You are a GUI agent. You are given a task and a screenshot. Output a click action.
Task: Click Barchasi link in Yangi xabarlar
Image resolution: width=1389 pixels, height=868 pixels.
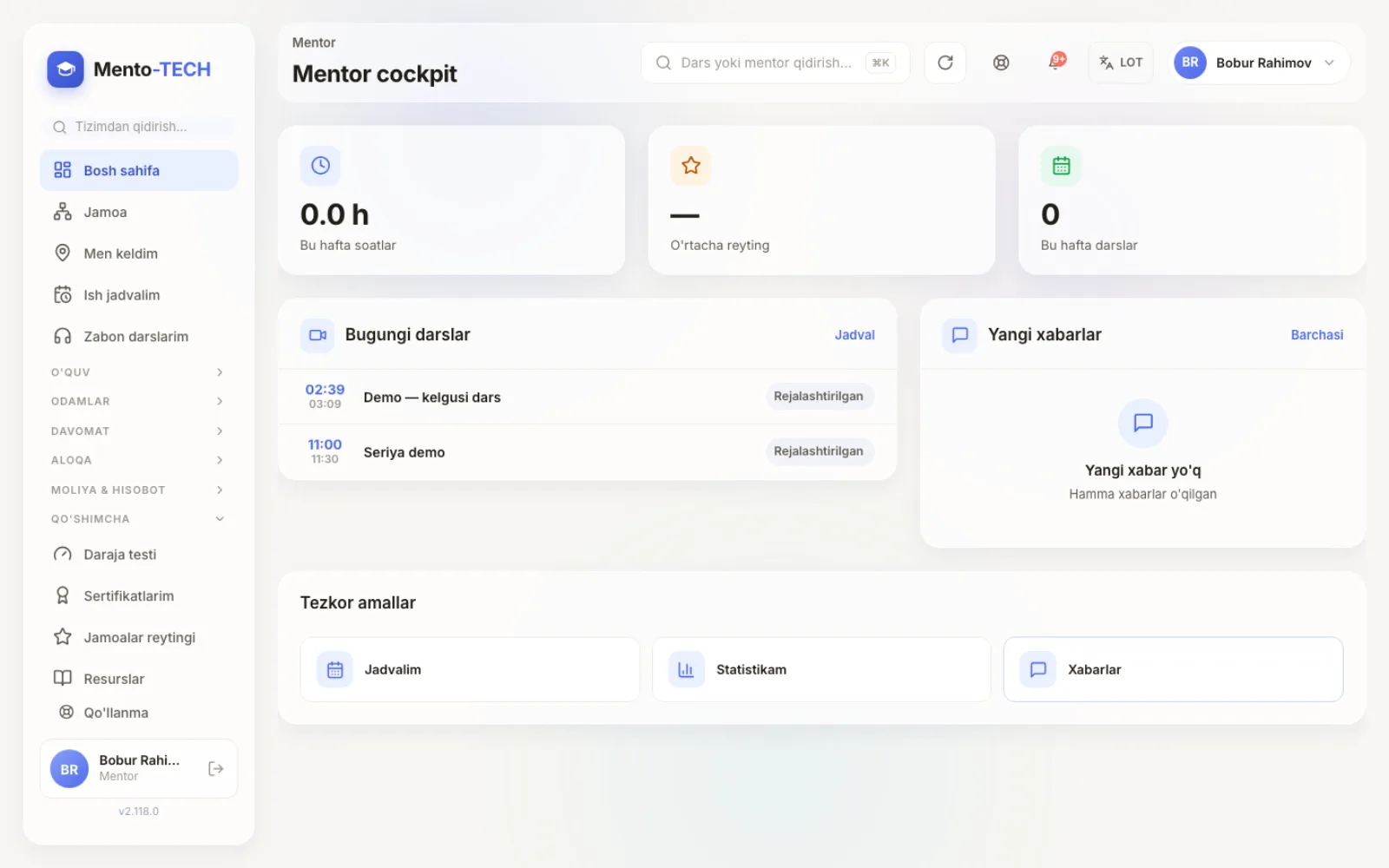tap(1317, 335)
